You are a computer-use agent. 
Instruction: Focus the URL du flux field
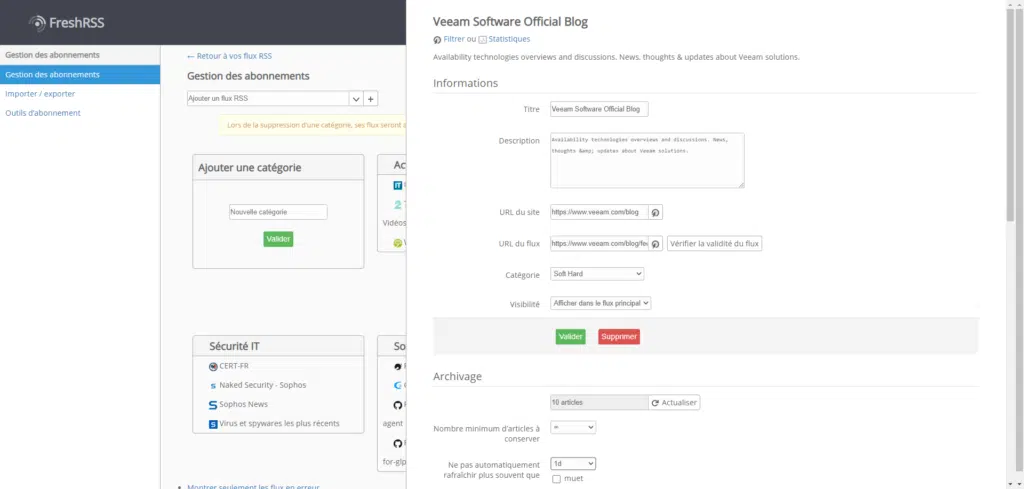[x=600, y=244]
